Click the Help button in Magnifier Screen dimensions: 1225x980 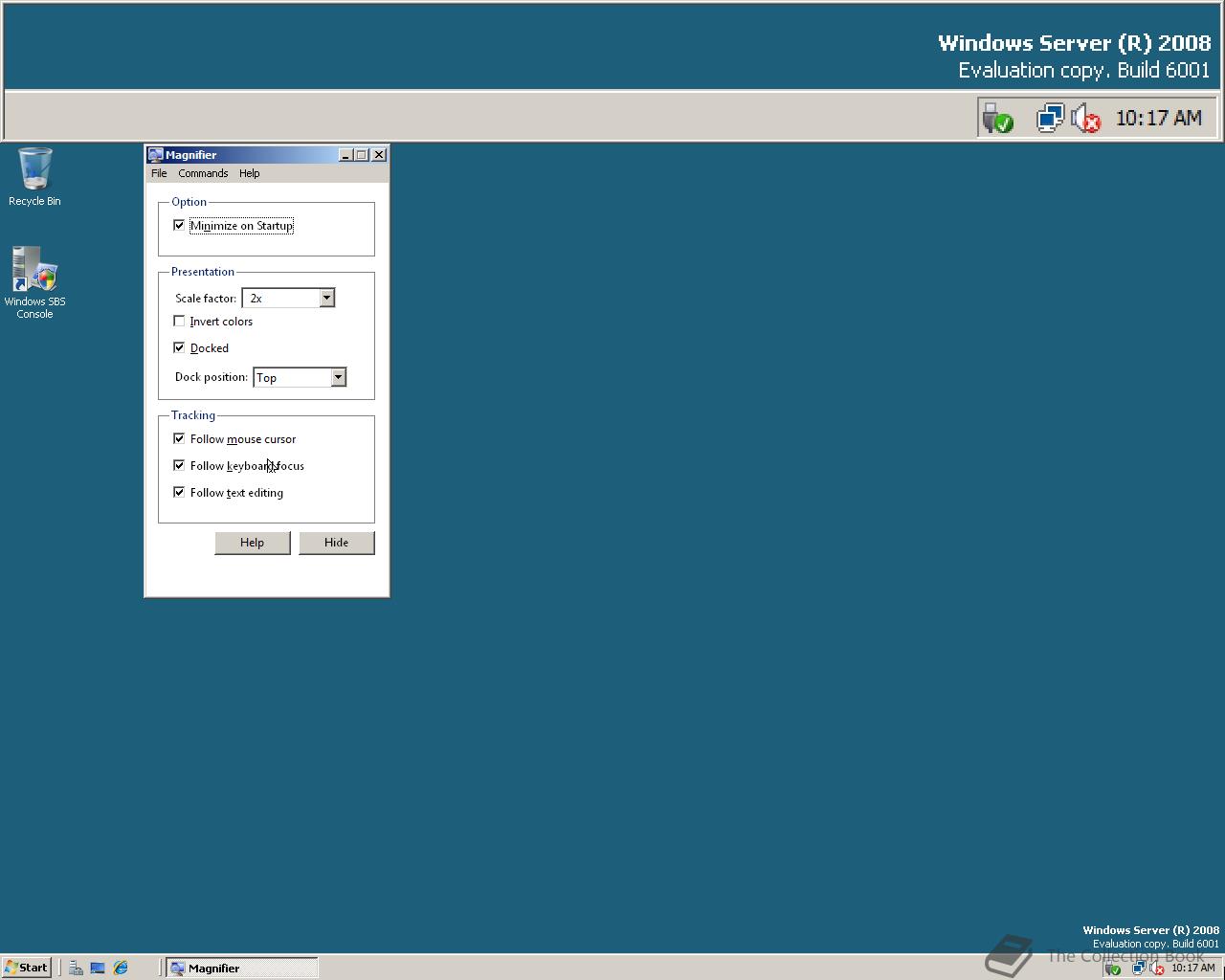[253, 543]
